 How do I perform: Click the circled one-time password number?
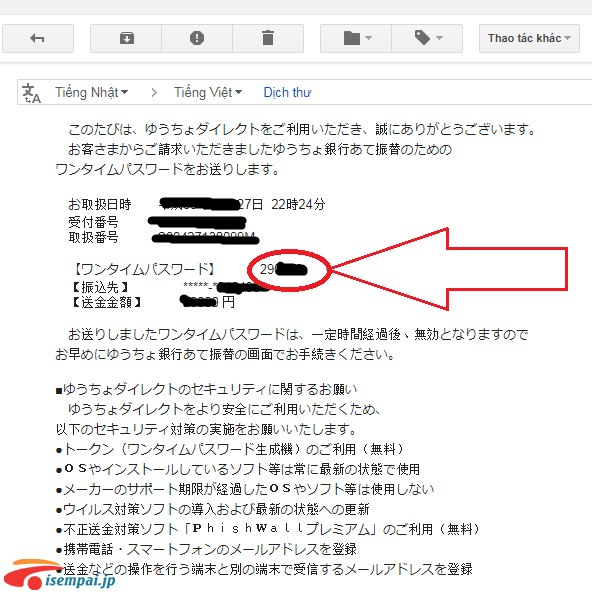[284, 270]
